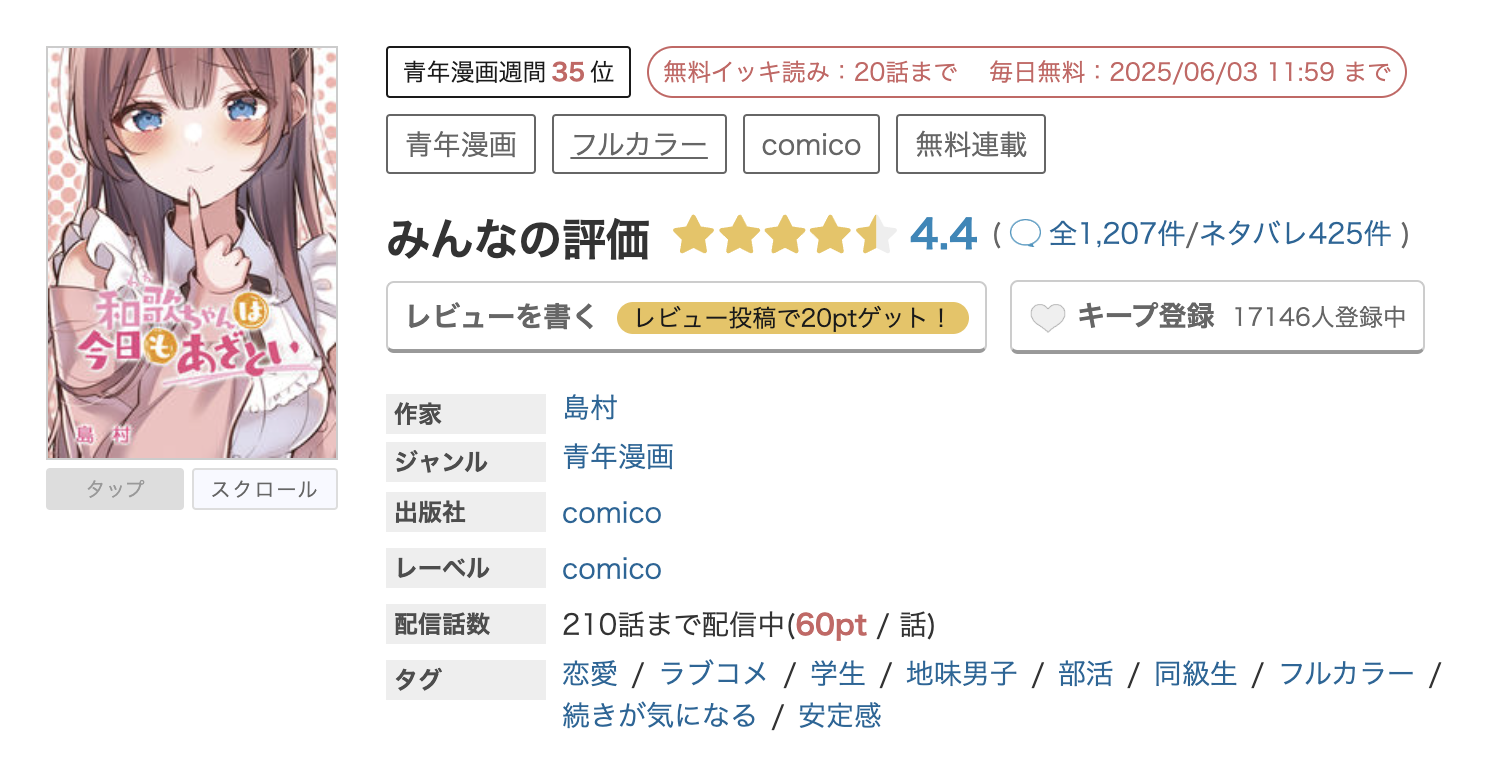1506x762 pixels.
Task: Switch to スクロール reading mode
Action: [x=264, y=488]
